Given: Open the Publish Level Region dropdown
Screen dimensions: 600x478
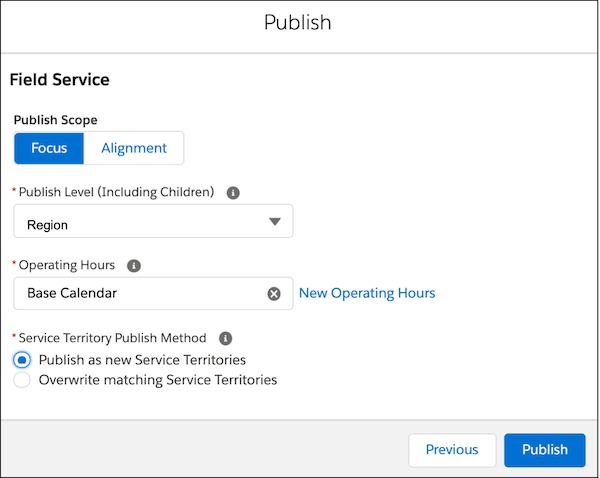Looking at the screenshot, I should pyautogui.click(x=153, y=221).
